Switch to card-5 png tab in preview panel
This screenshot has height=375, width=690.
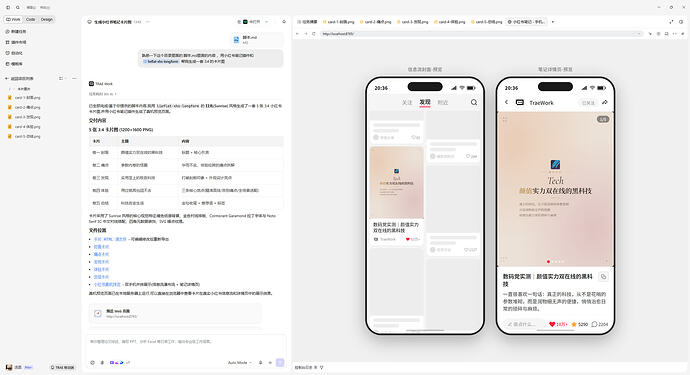click(x=486, y=22)
